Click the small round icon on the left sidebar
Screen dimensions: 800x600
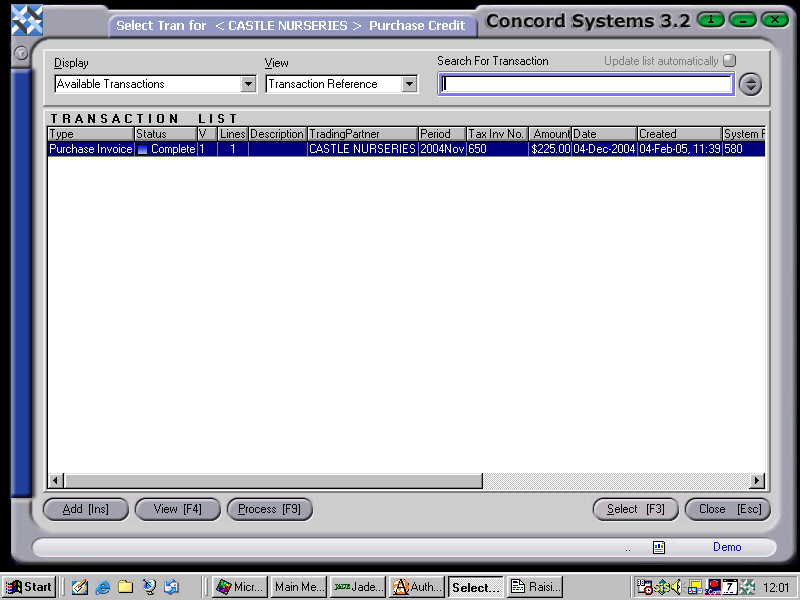point(21,54)
